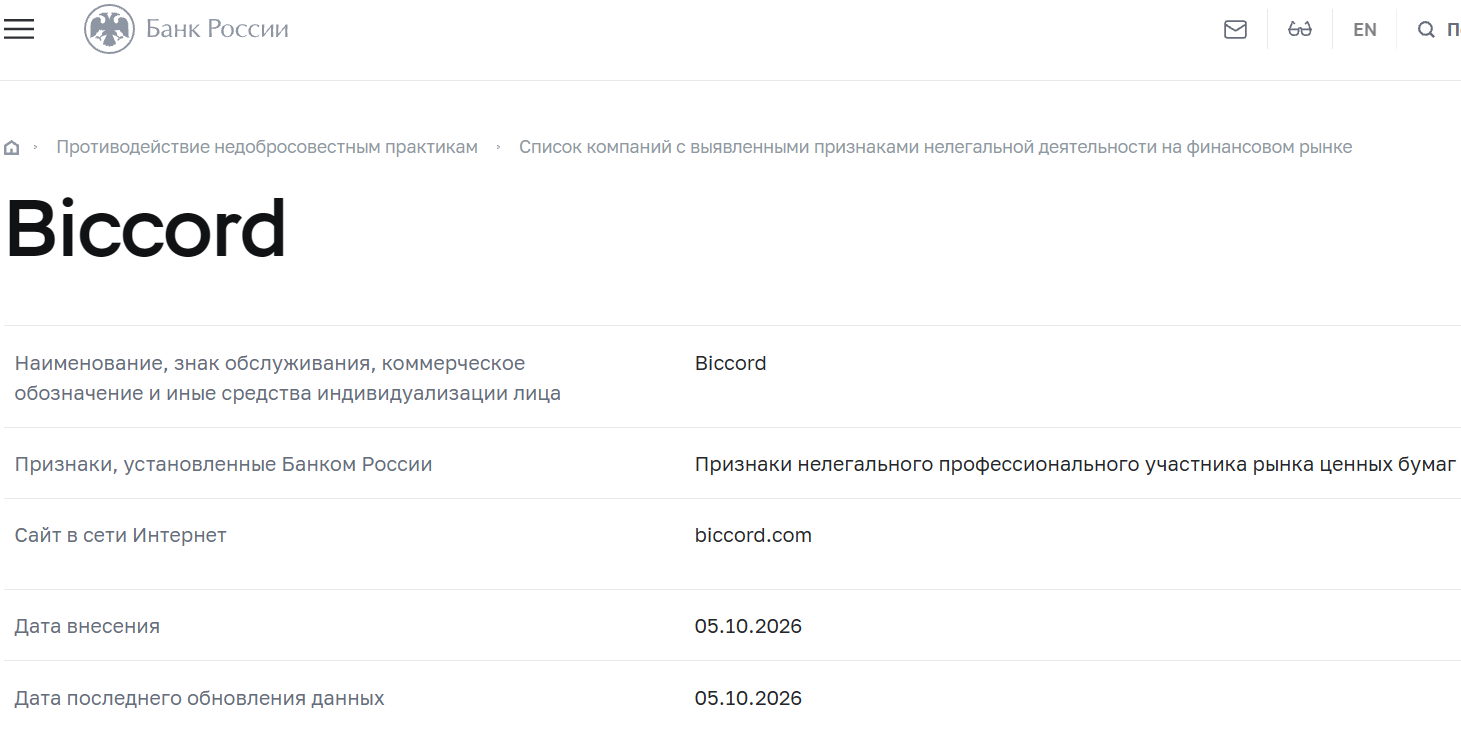Click label Наименование, знак обслуживания
Image resolution: width=1461 pixels, height=731 pixels.
click(287, 378)
